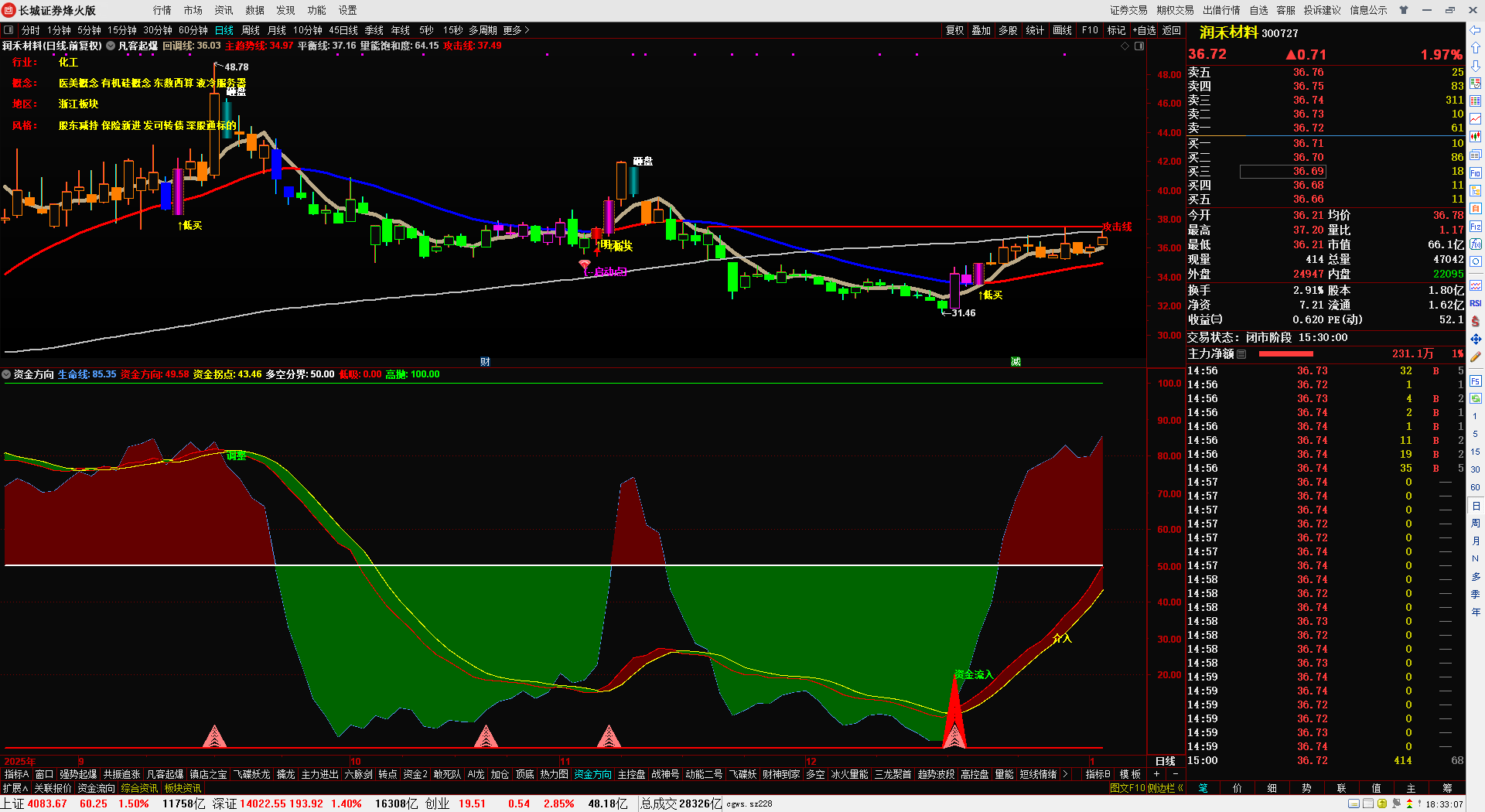1485x812 pixels.
Task: Click the red 主力净额 bar
Action: click(x=1285, y=354)
